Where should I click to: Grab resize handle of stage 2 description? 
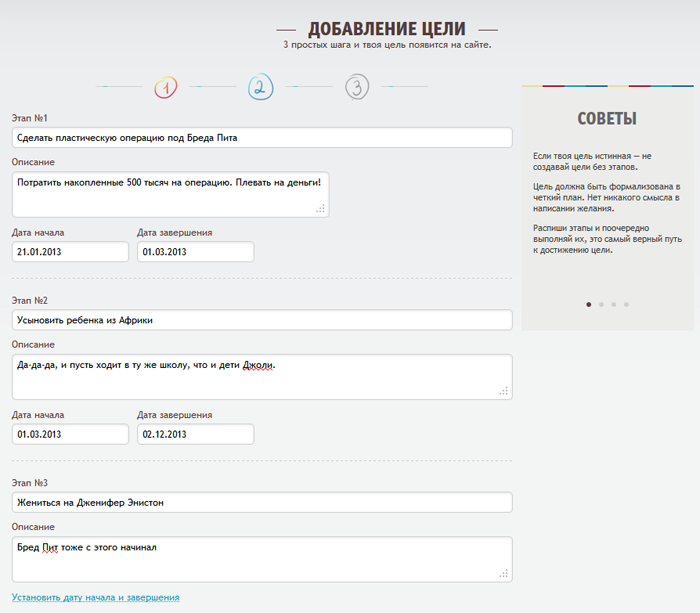point(504,391)
